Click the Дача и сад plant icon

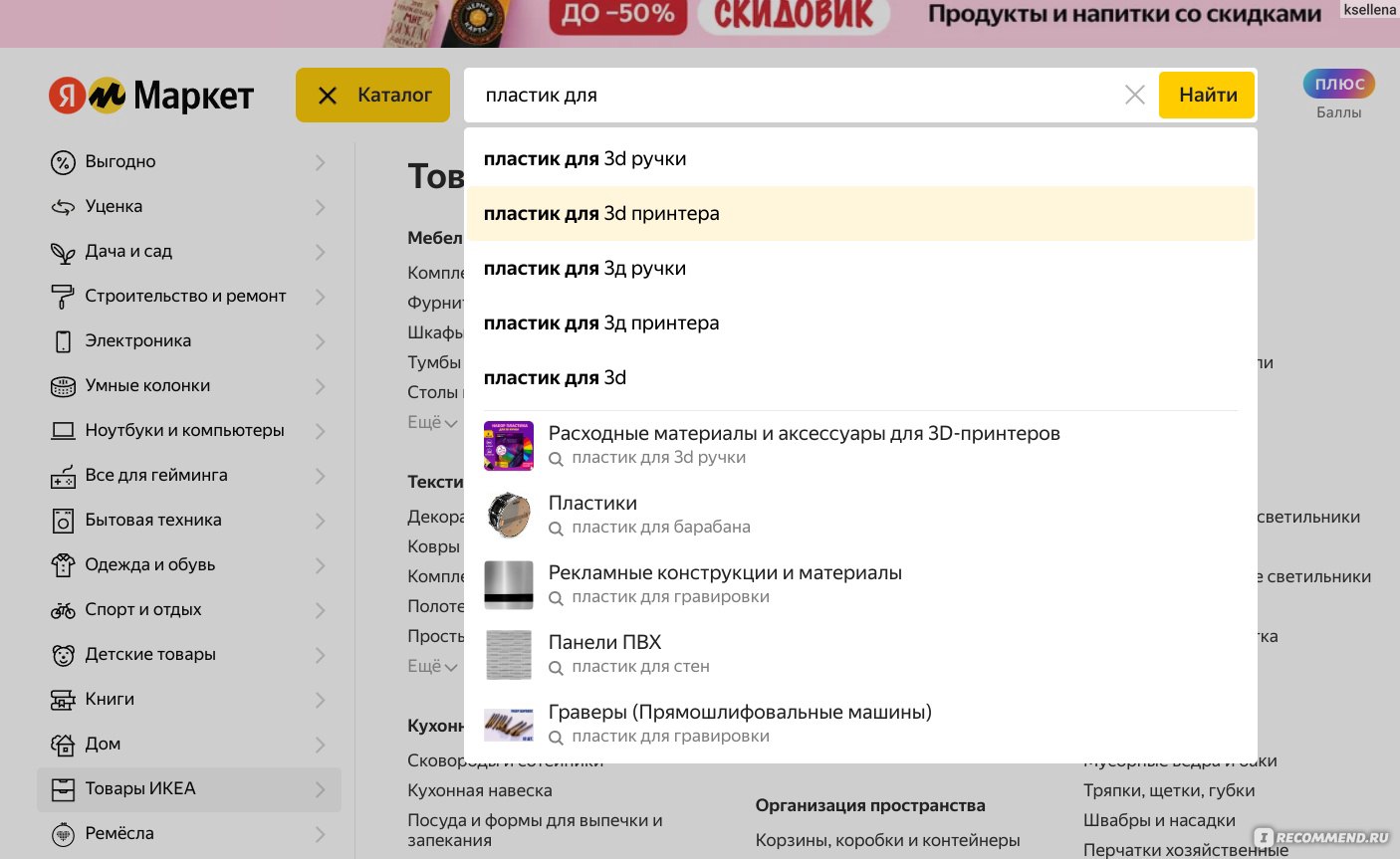(63, 252)
